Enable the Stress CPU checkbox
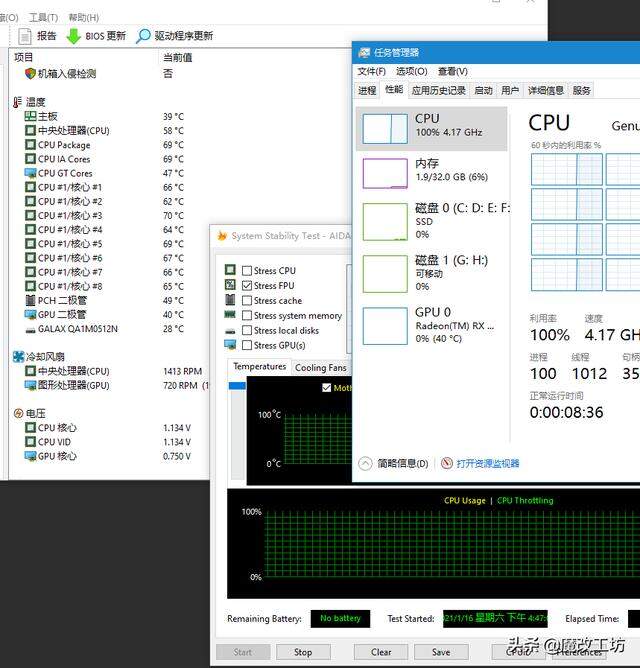The width and height of the screenshot is (640, 668). 246,271
